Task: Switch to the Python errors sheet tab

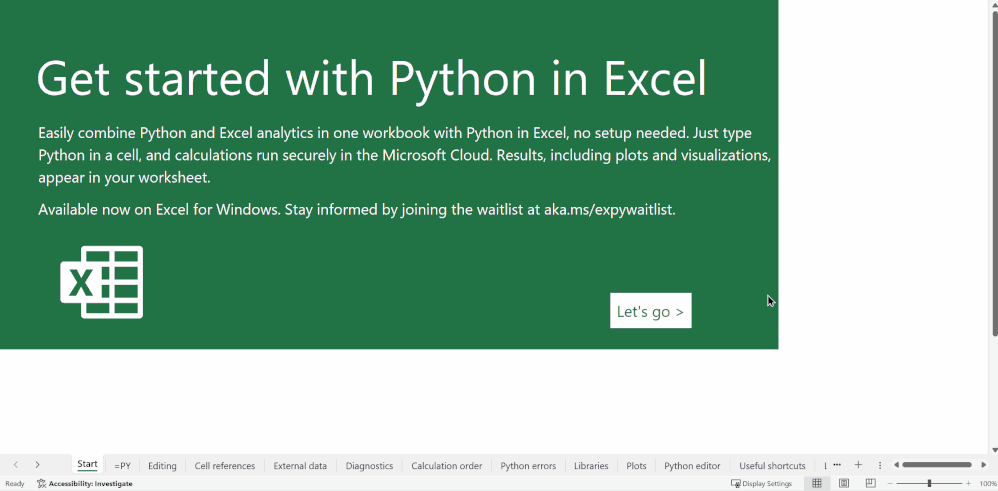Action: point(528,466)
